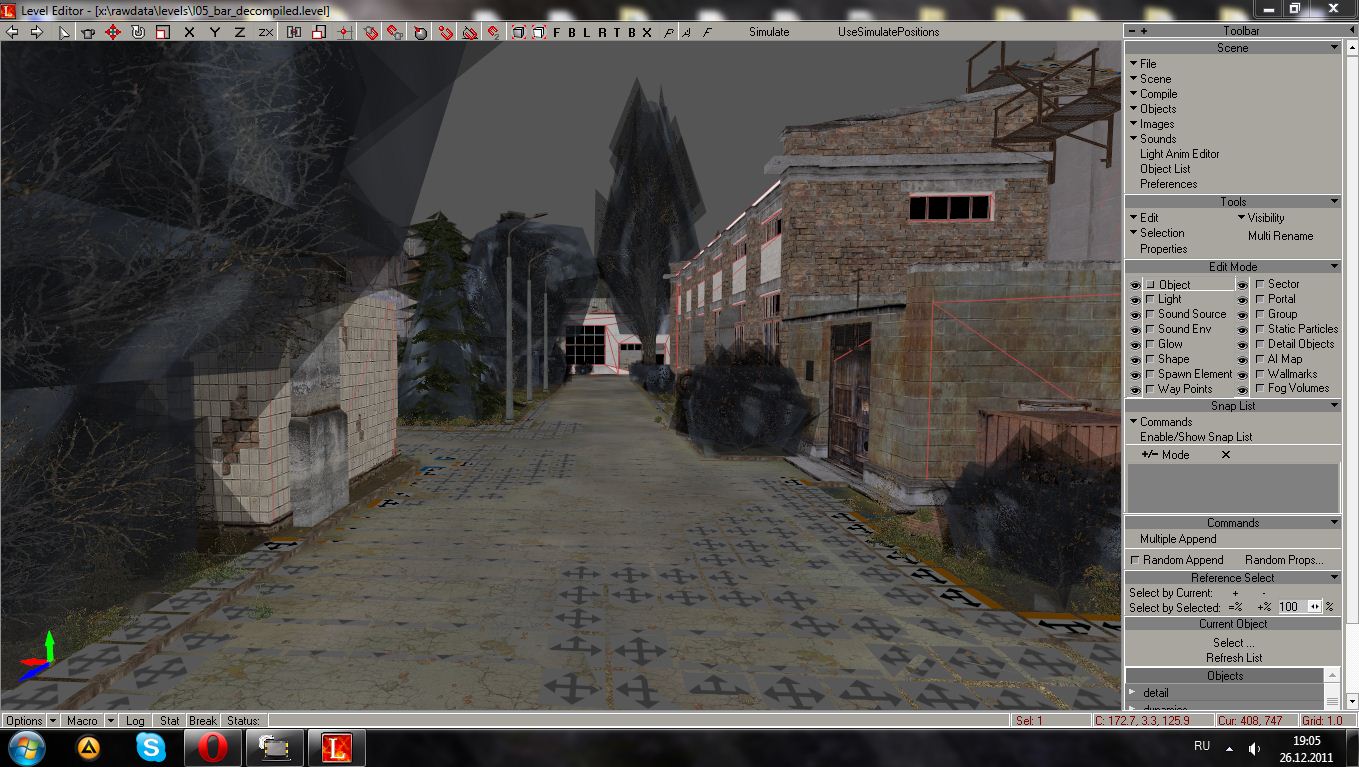Open Skype from the taskbar
The width and height of the screenshot is (1359, 767).
pyautogui.click(x=151, y=747)
